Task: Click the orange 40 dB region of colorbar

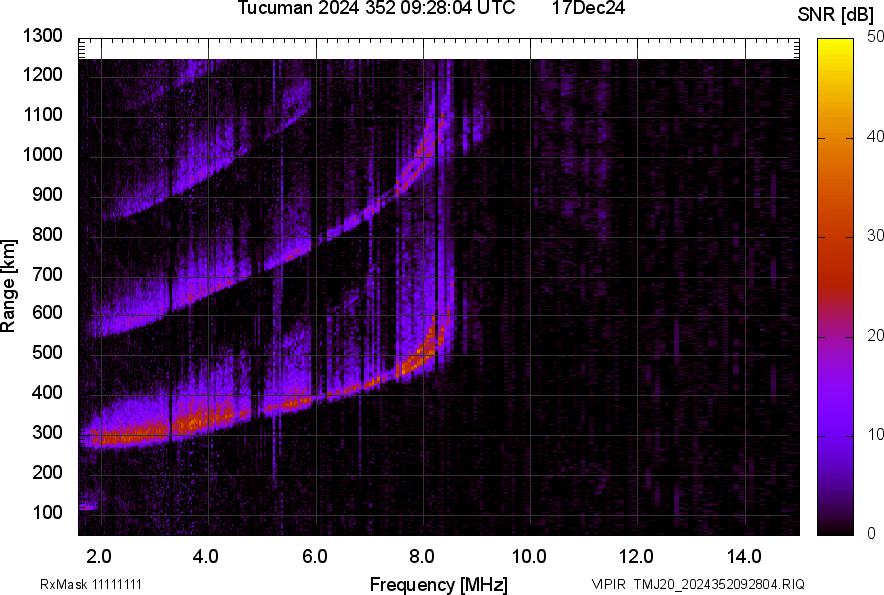Action: coord(835,138)
